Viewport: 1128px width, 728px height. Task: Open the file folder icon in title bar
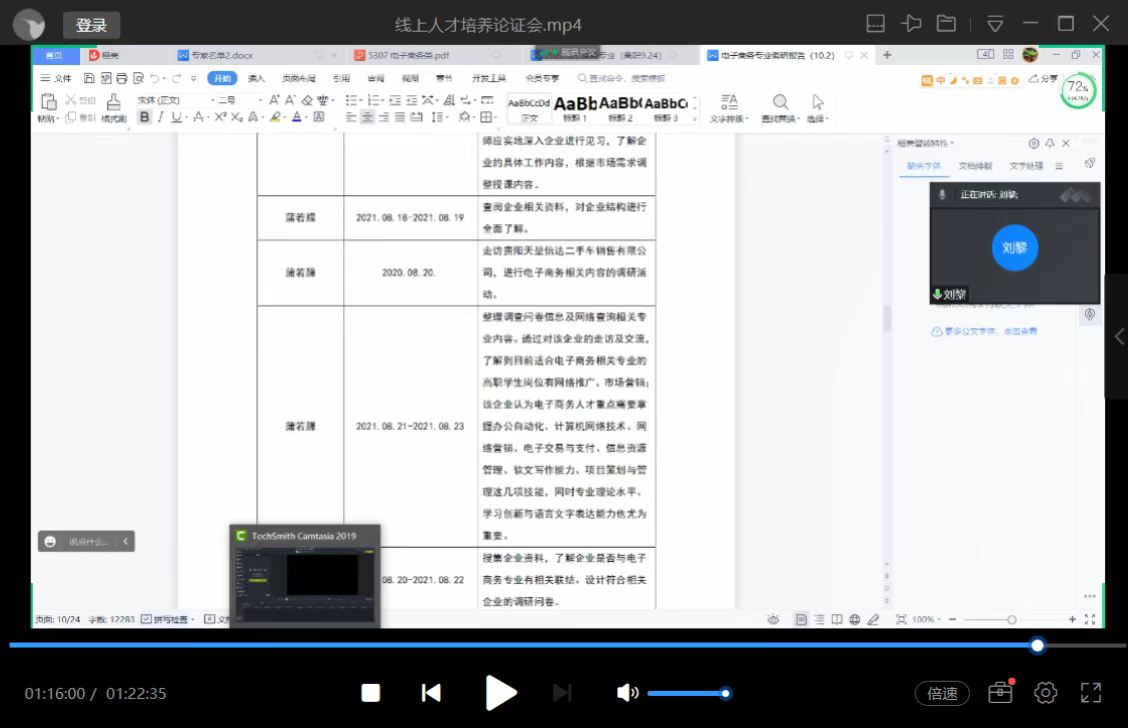[945, 24]
